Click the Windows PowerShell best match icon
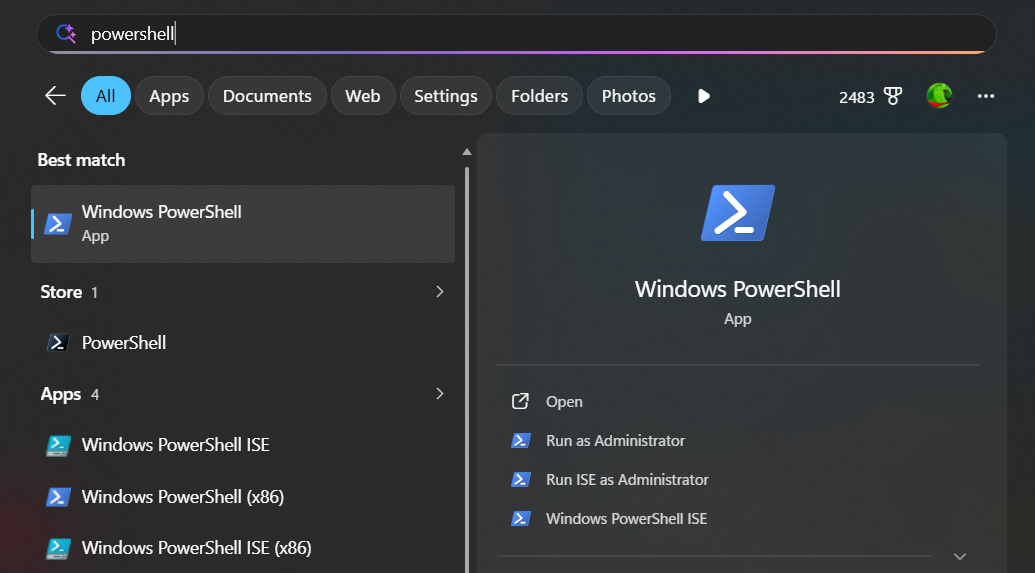1035x573 pixels. [58, 224]
